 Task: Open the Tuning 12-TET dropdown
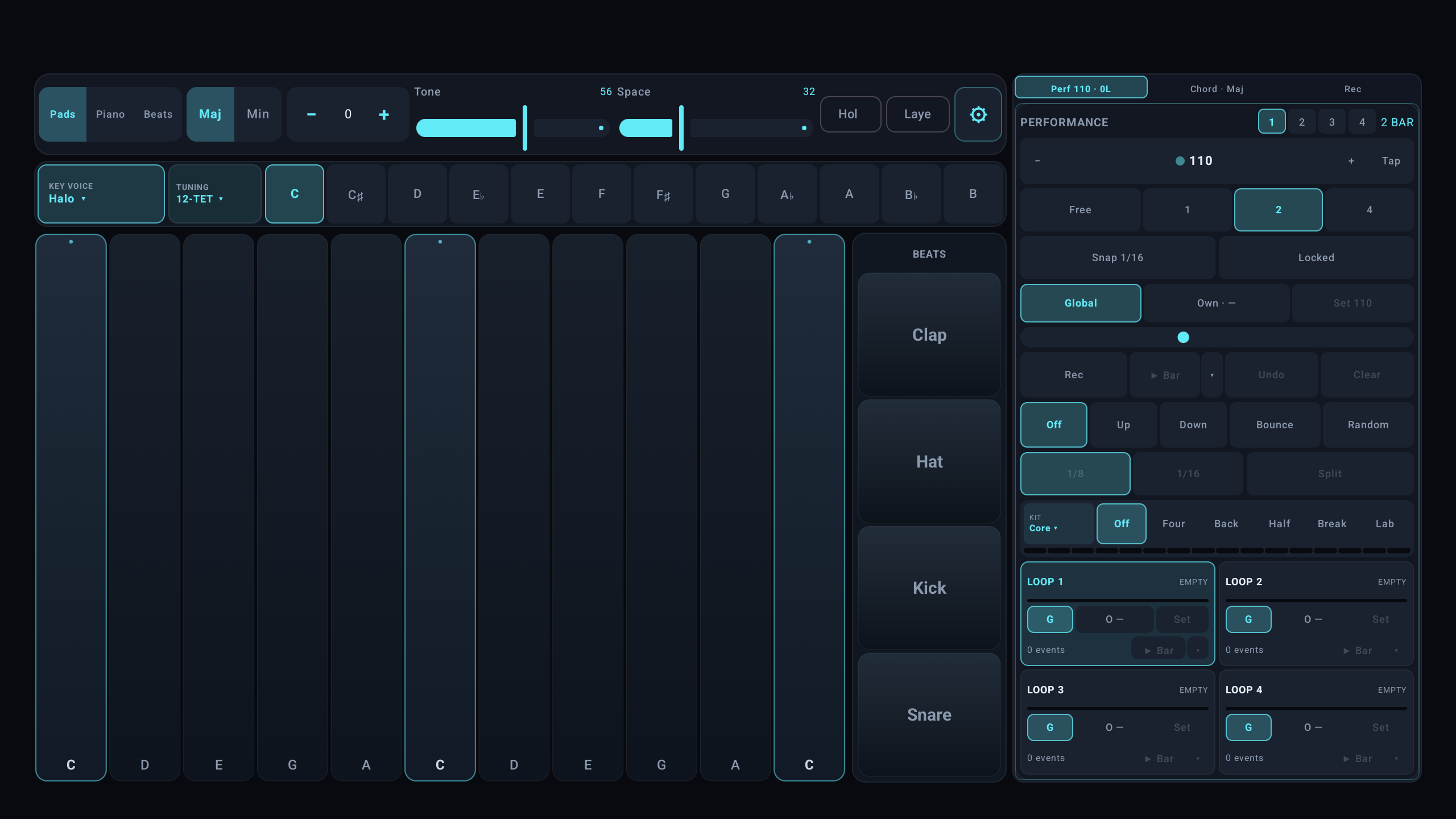point(215,194)
